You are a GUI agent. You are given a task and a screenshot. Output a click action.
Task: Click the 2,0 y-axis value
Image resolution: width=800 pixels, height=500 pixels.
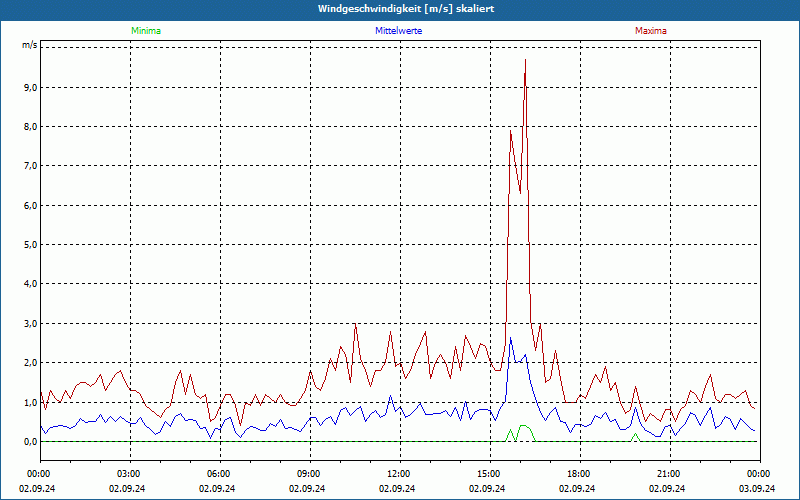tap(30, 363)
